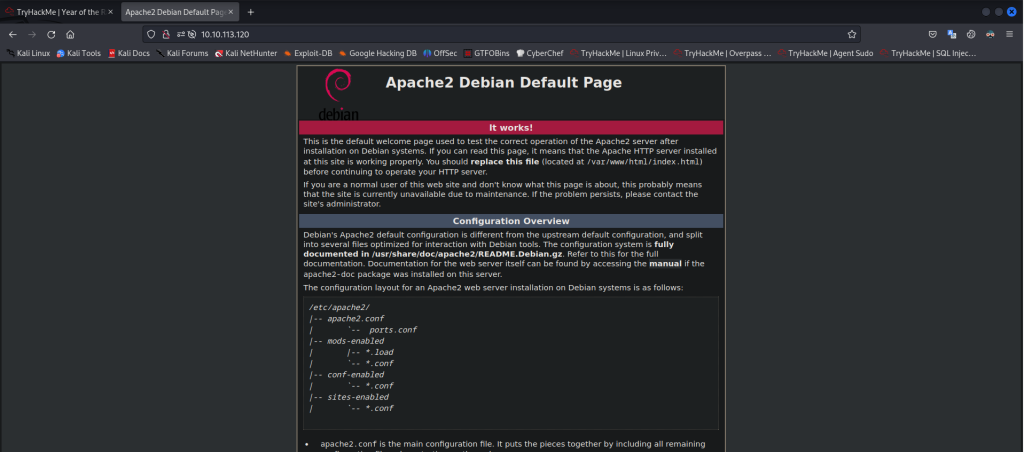Viewport: 1024px width, 452px height.
Task: Open the Kali Tools bookmark
Action: (x=78, y=52)
